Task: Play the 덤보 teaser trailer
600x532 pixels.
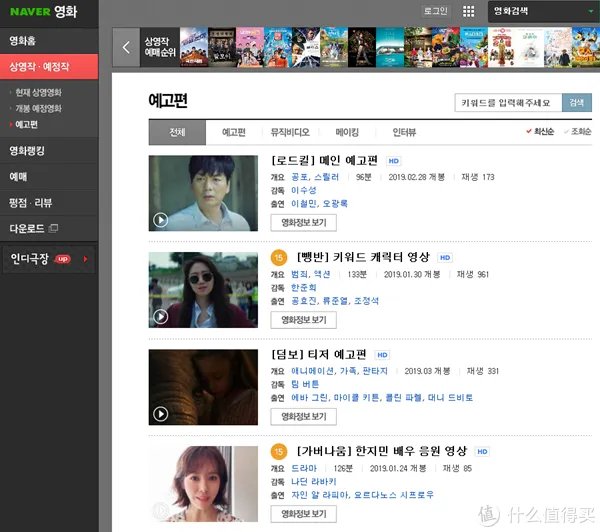Action: [x=202, y=386]
